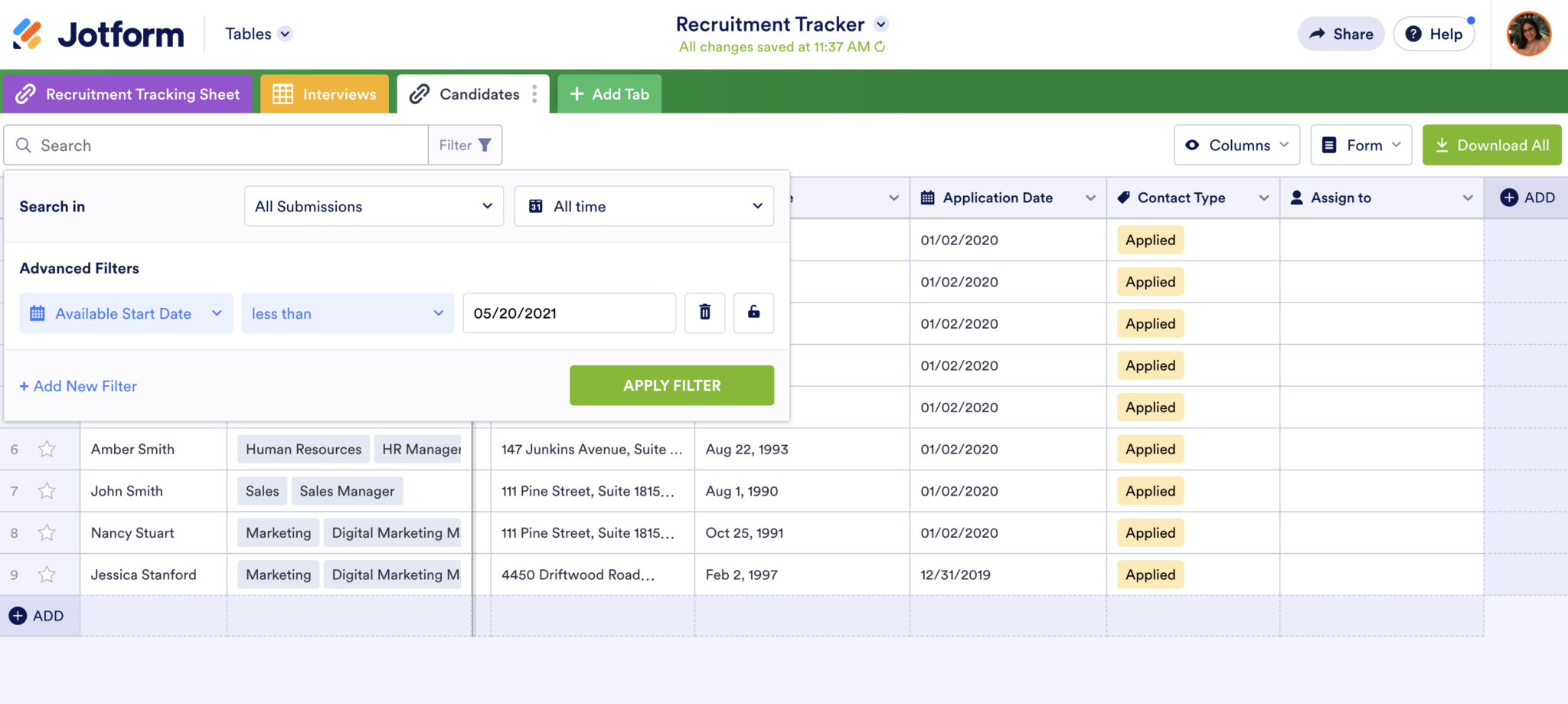Image resolution: width=1568 pixels, height=704 pixels.
Task: Click the search magnifier icon
Action: 23,145
